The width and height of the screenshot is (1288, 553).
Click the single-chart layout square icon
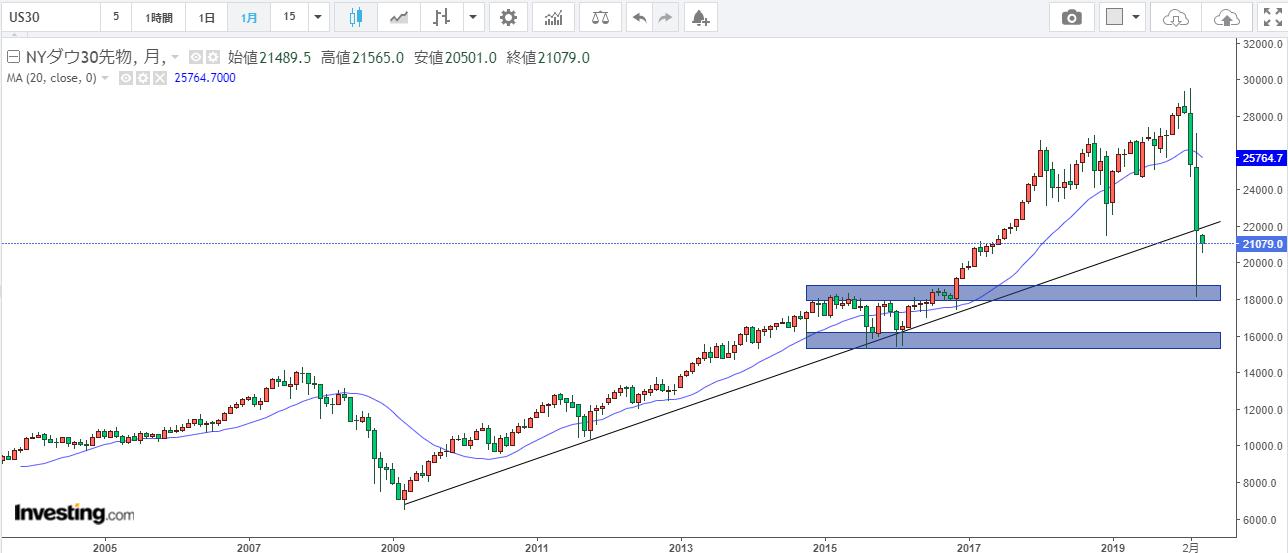[1114, 17]
